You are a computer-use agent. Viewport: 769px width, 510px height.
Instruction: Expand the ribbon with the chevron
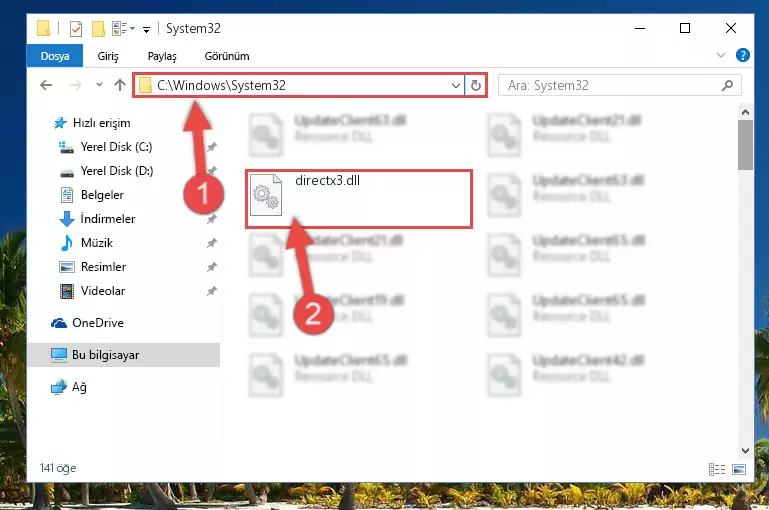[720, 55]
